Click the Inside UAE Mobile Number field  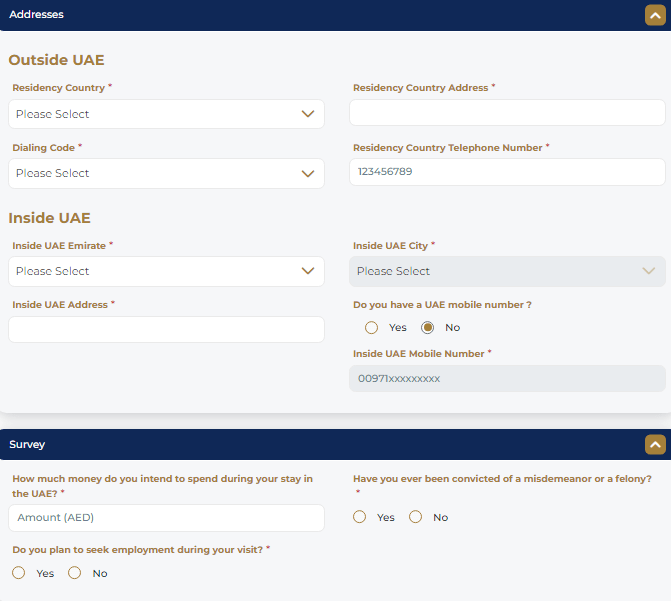pyautogui.click(x=506, y=378)
